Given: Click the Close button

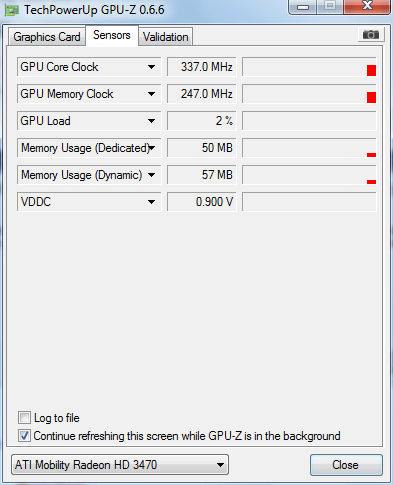Looking at the screenshot, I should pyautogui.click(x=345, y=465).
